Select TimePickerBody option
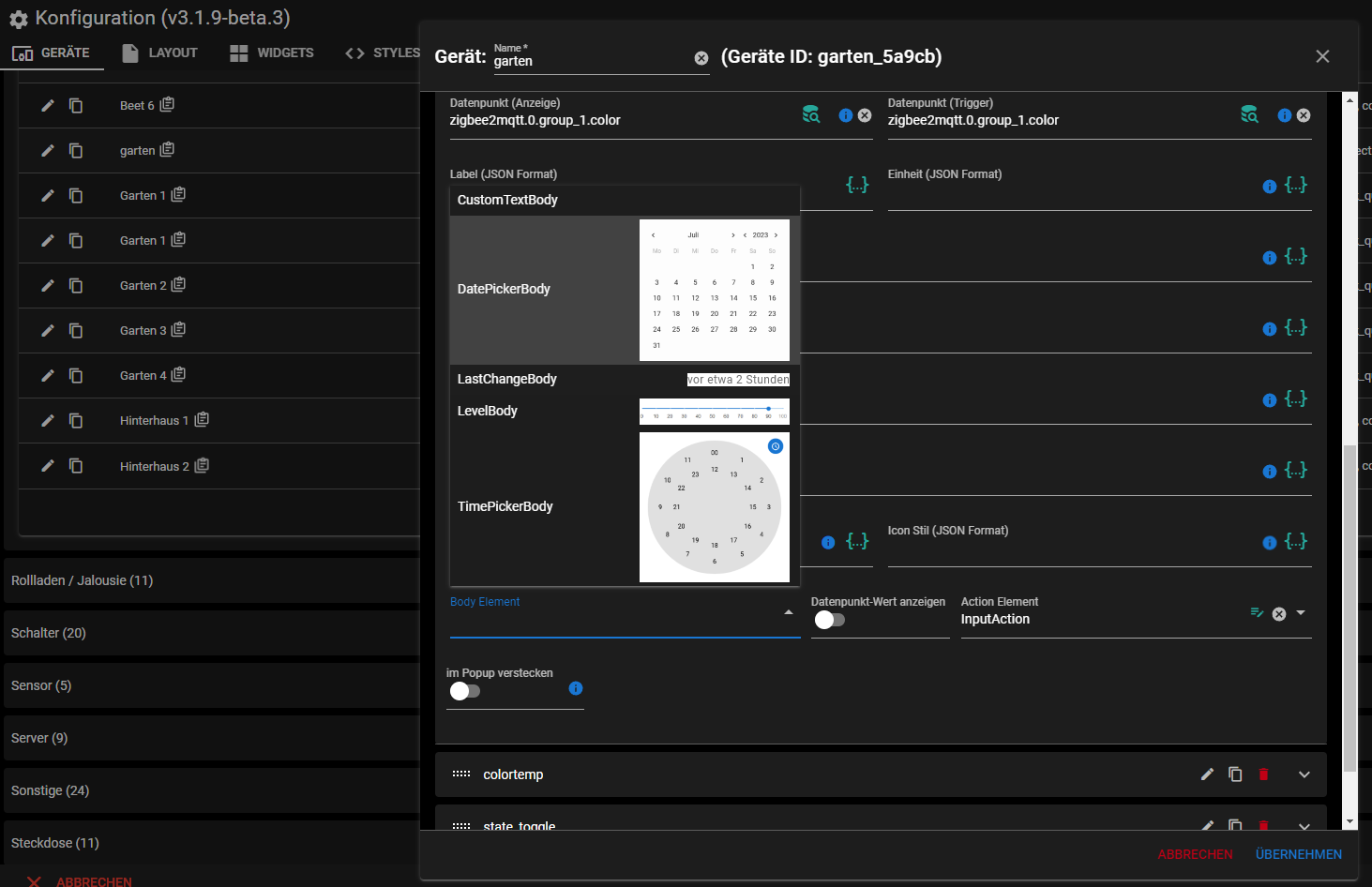Viewport: 1372px width, 887px height. 625,506
